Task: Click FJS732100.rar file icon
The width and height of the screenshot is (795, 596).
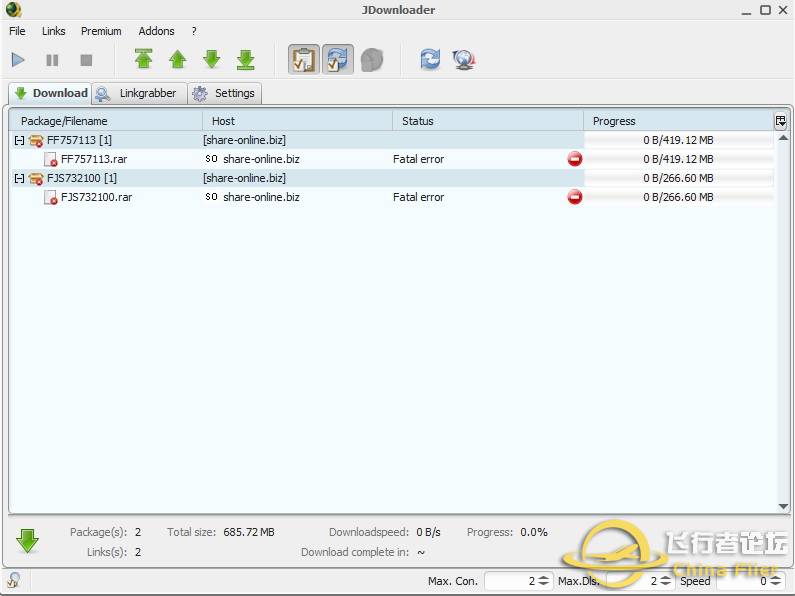Action: pos(50,197)
